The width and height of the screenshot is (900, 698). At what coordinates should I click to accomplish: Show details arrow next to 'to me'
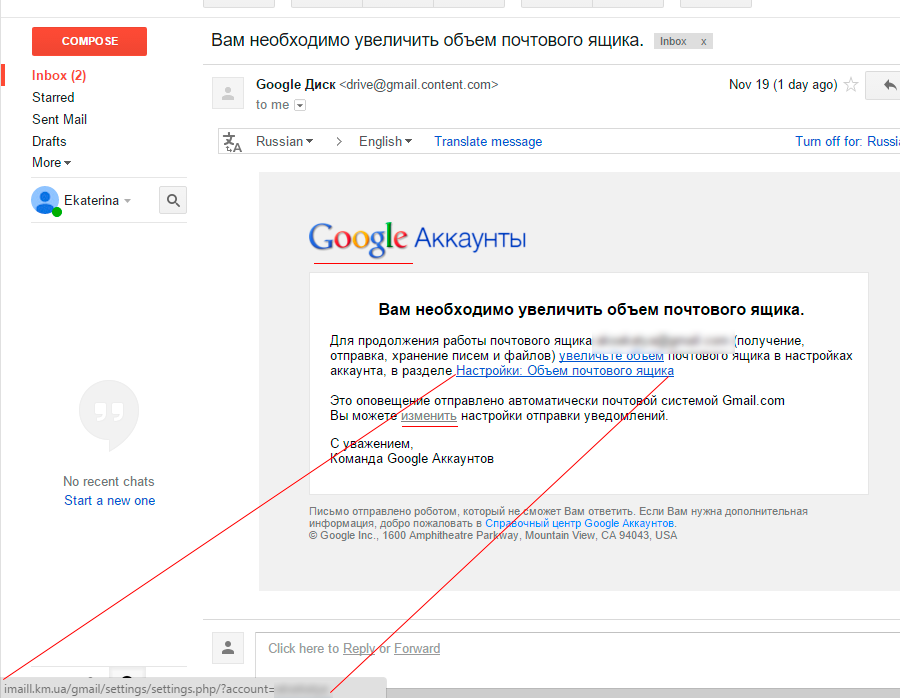(300, 105)
